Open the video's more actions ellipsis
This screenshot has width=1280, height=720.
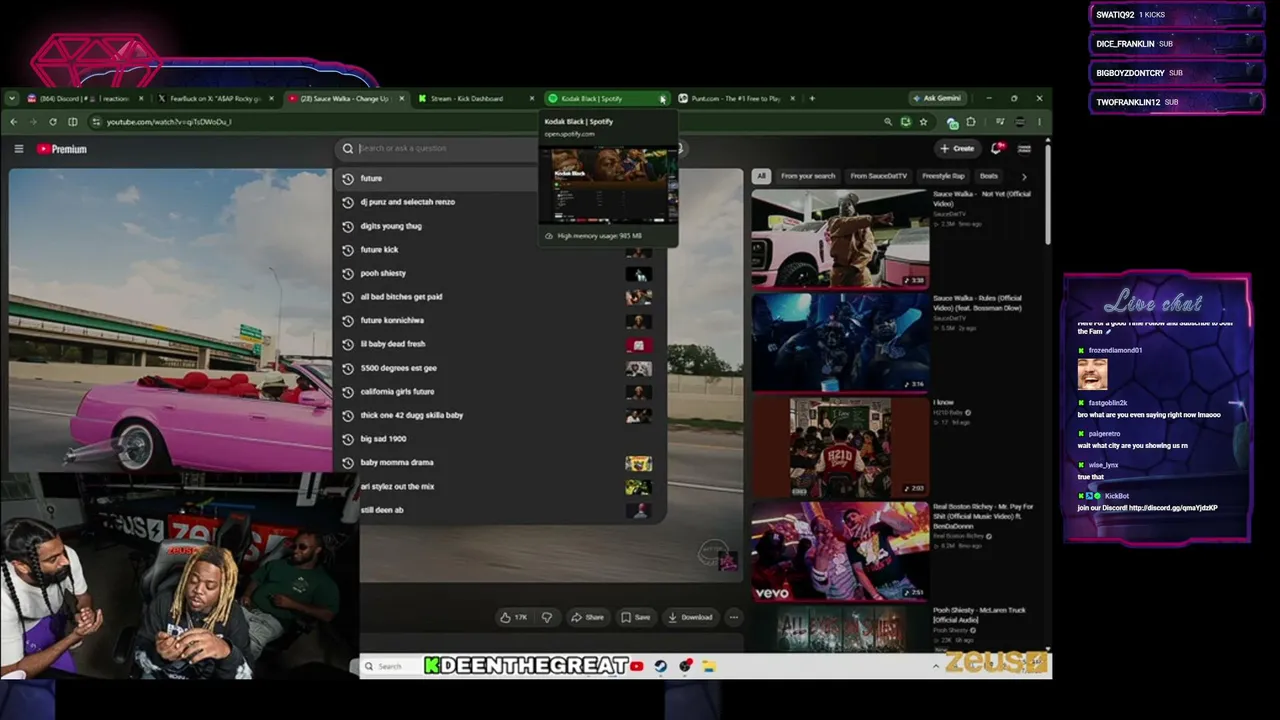point(733,617)
